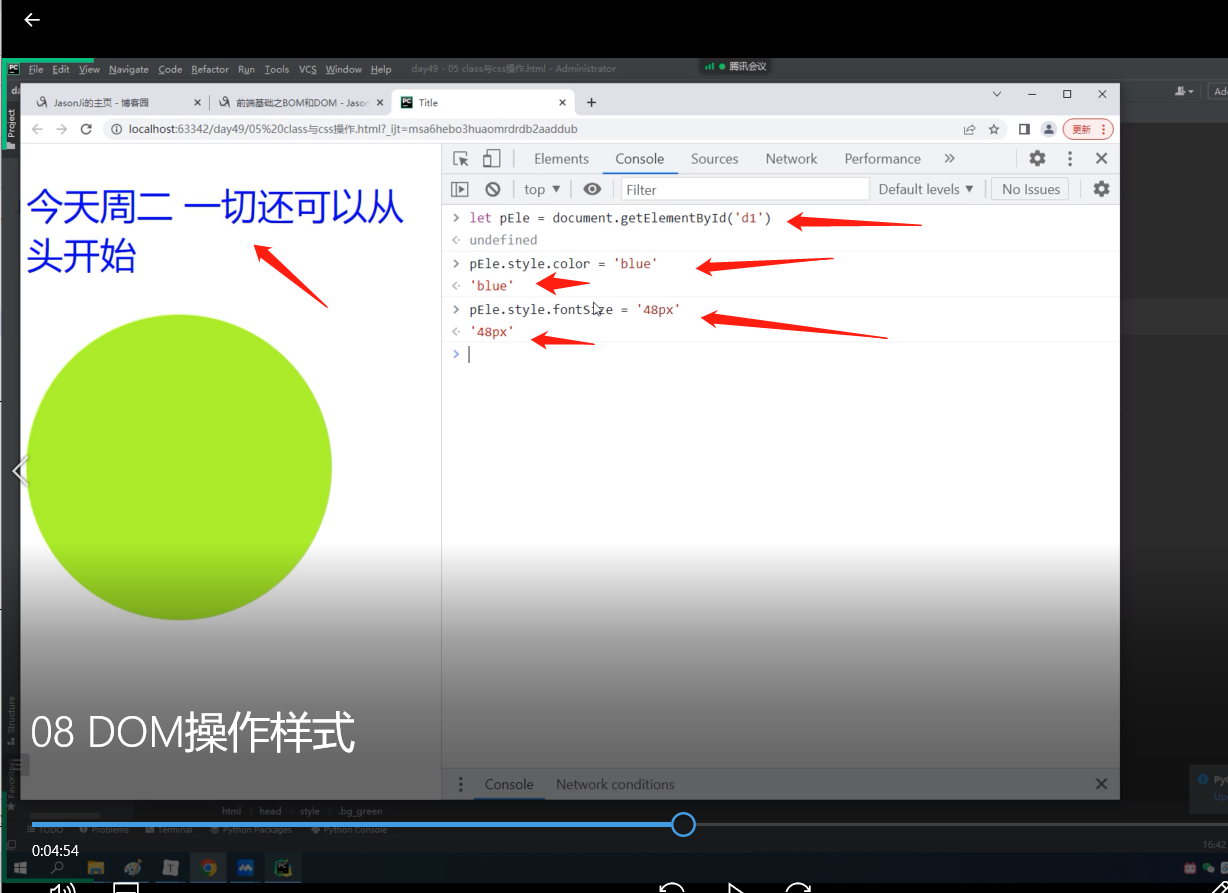
Task: Close the bottom DevTools drawer
Action: (x=1101, y=784)
